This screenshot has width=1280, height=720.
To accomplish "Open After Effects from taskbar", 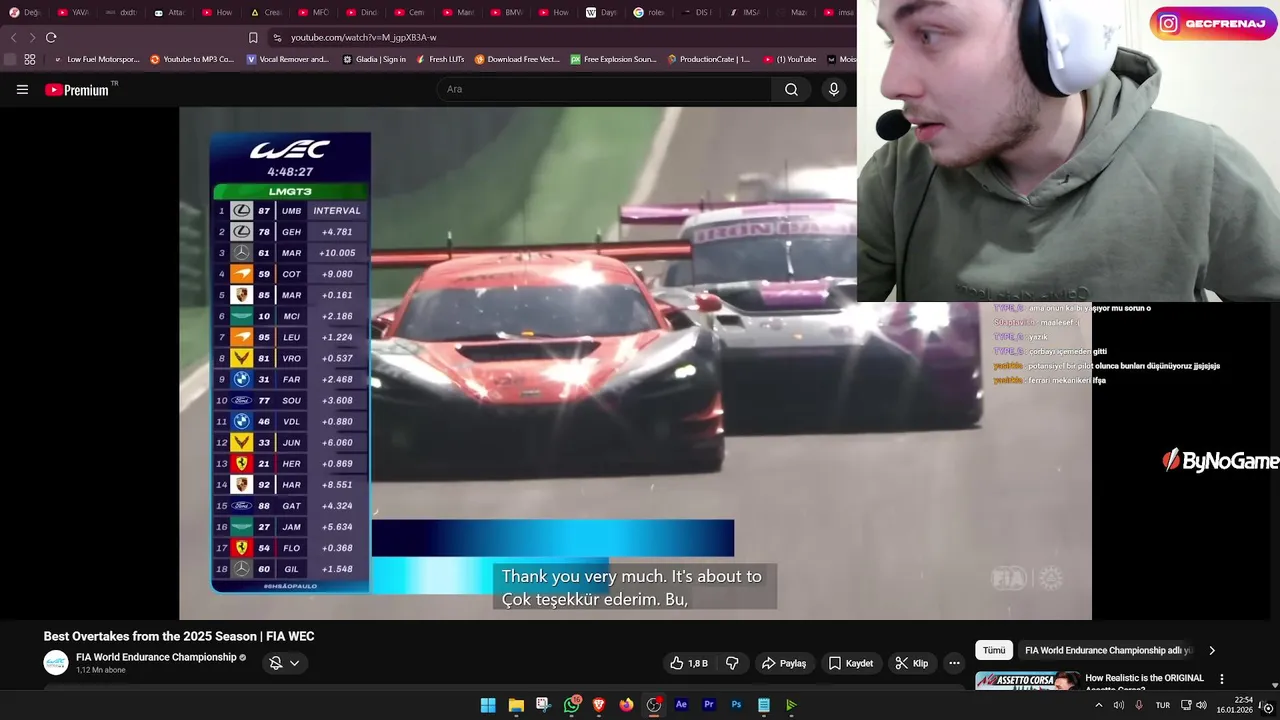I will 681,705.
